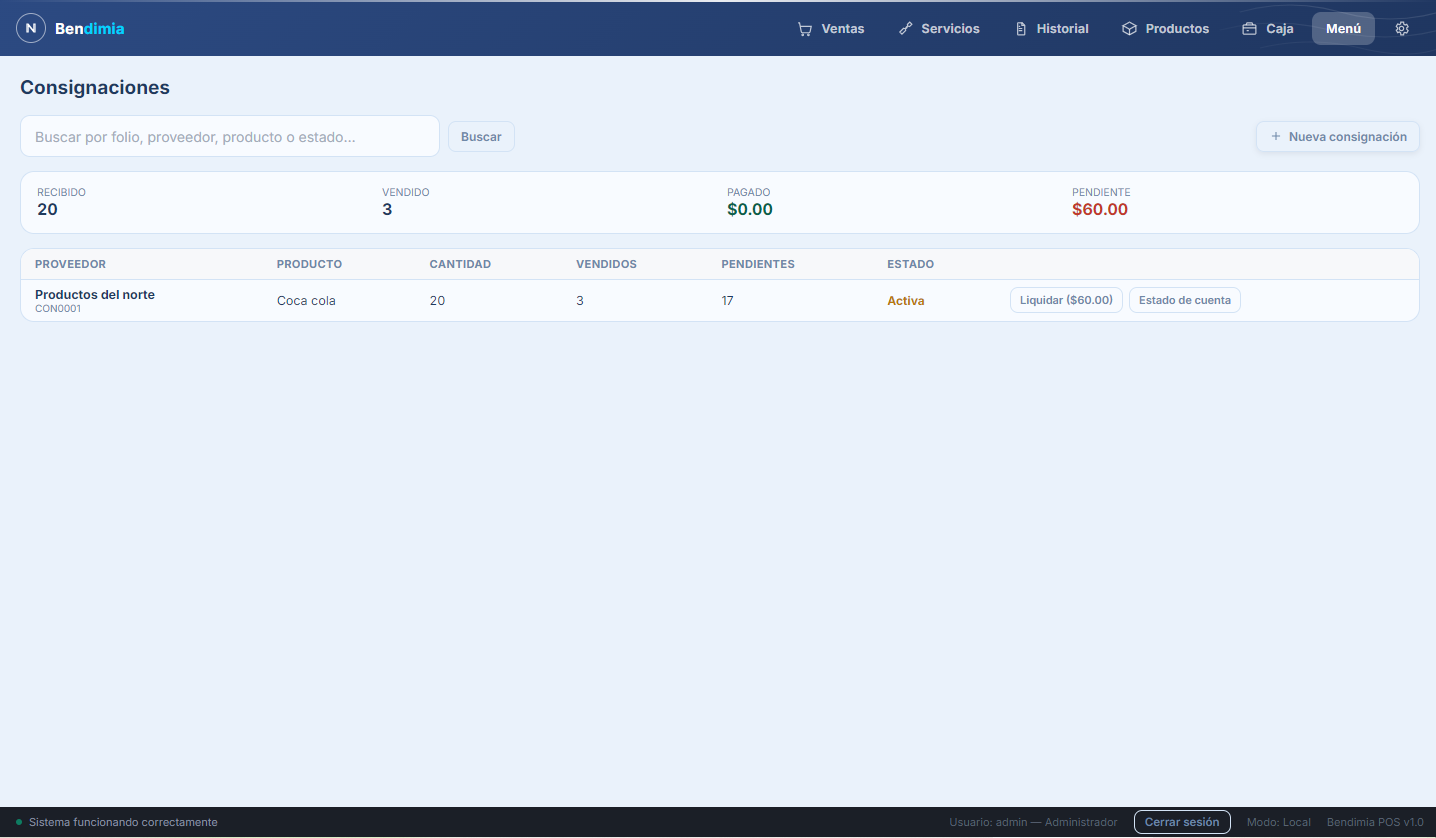Click the Consignaciones page heading

(95, 87)
